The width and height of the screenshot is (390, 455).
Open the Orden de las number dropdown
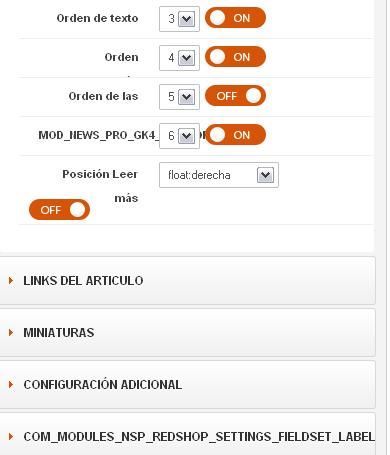pos(179,97)
